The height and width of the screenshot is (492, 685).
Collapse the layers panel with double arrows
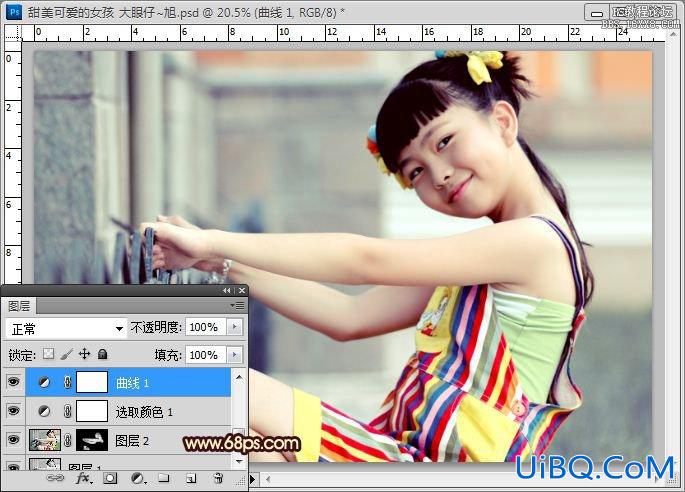[x=226, y=291]
